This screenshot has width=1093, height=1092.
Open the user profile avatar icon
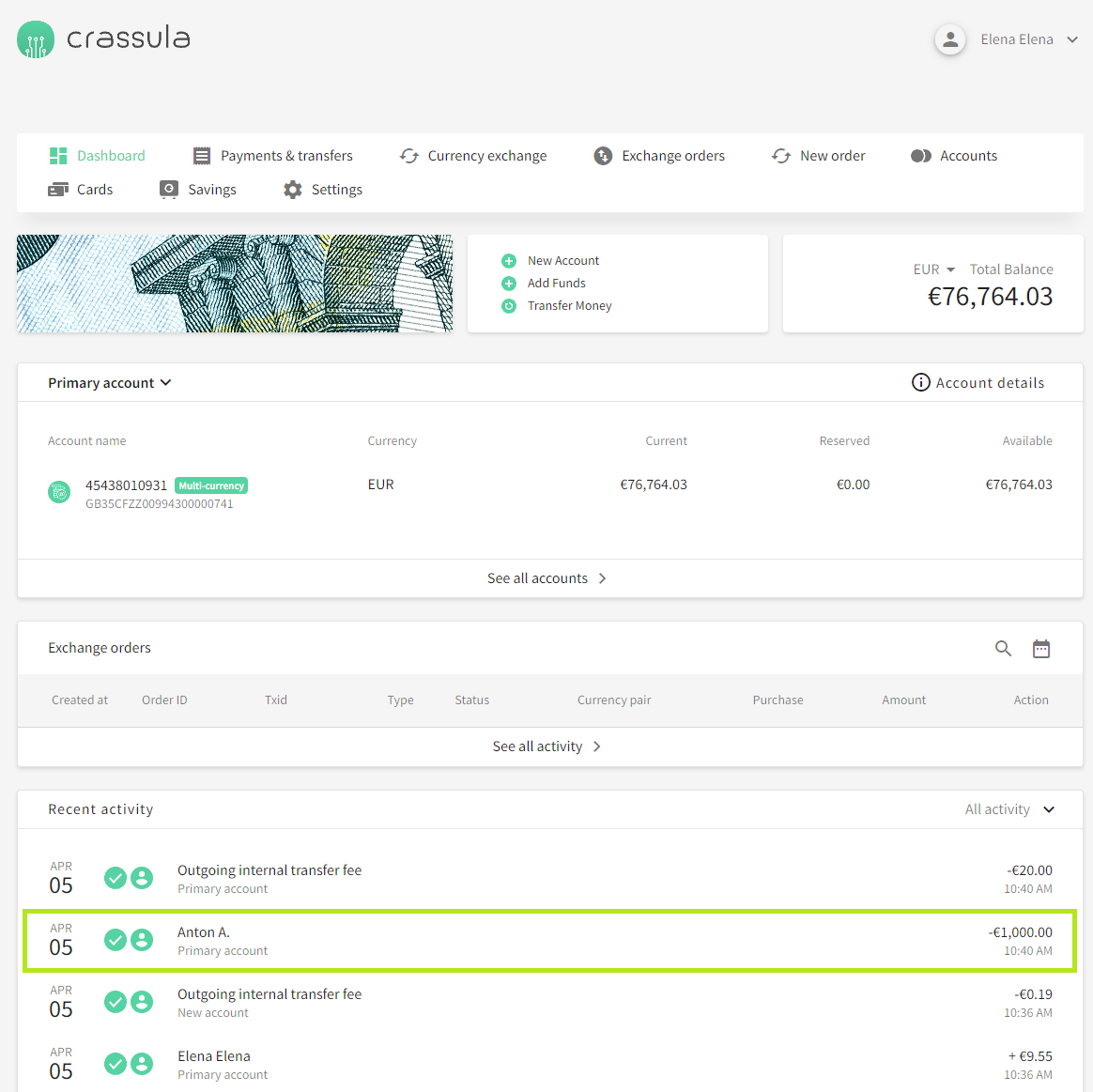pyautogui.click(x=950, y=39)
